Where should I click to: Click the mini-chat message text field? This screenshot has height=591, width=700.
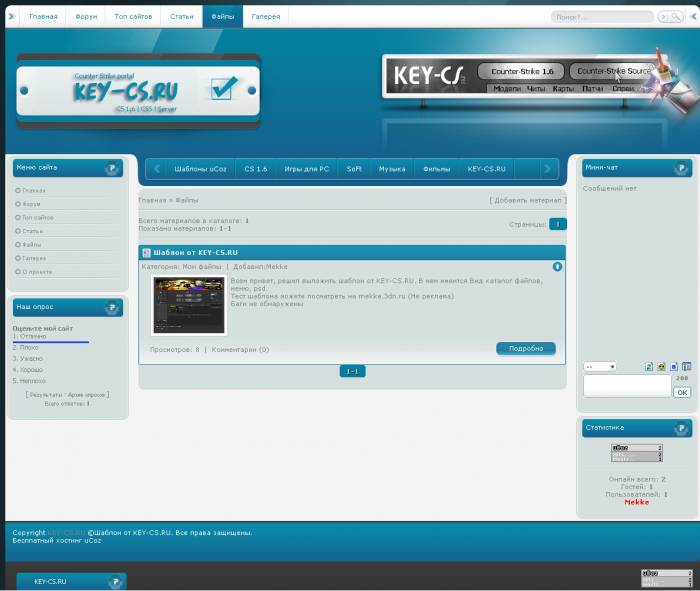coord(626,386)
